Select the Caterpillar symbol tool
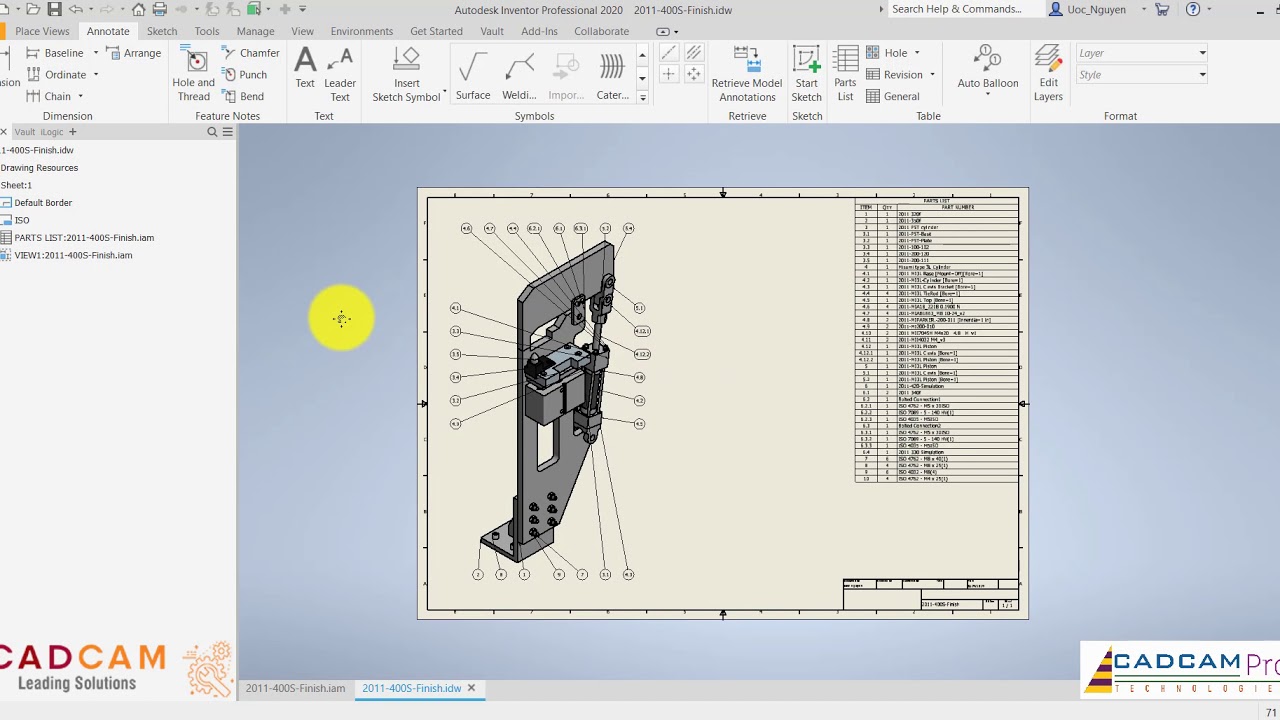1280x720 pixels. tap(612, 76)
